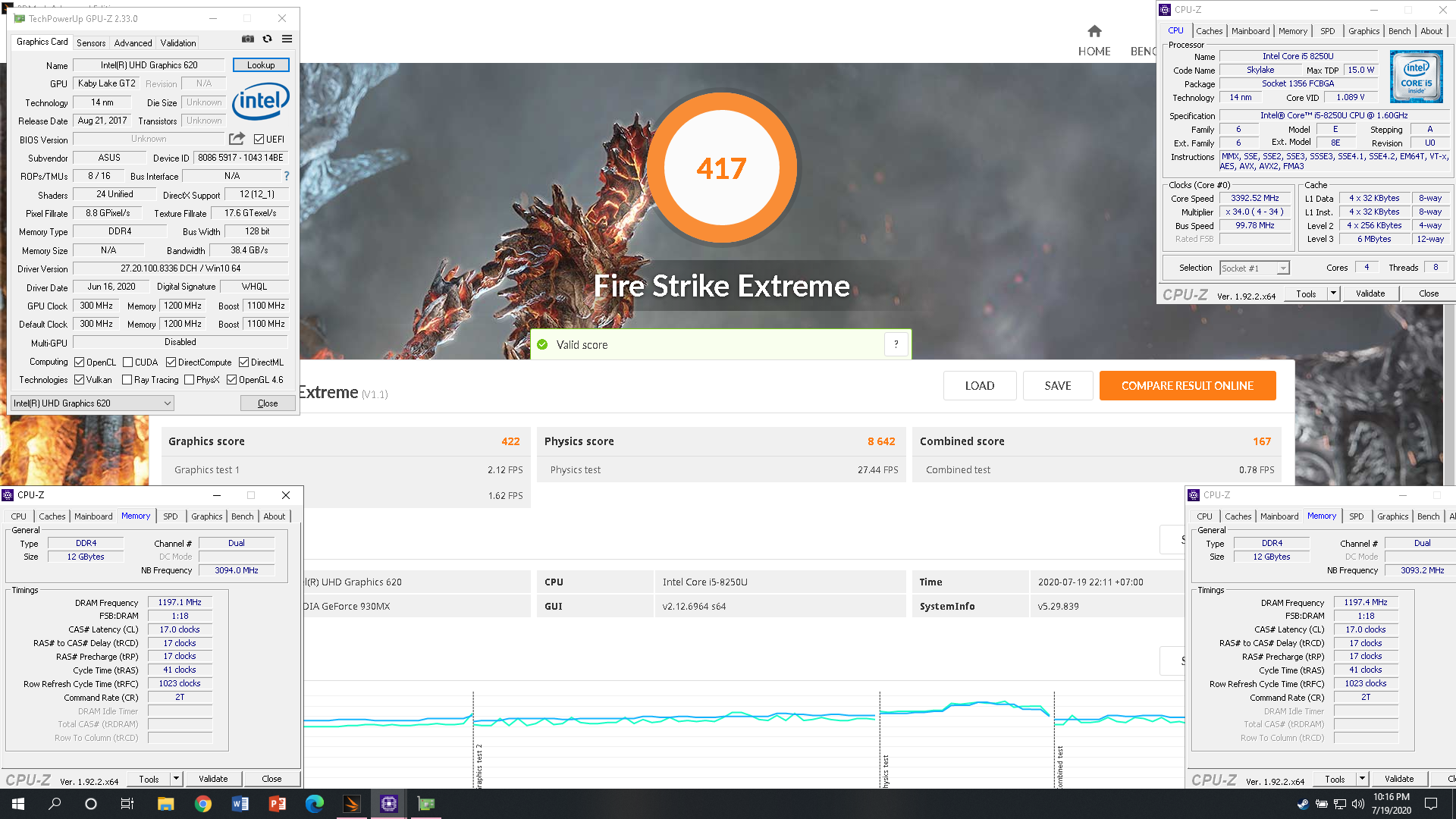Toggle the DirectML checkbox
This screenshot has width=1456, height=819.
click(243, 362)
